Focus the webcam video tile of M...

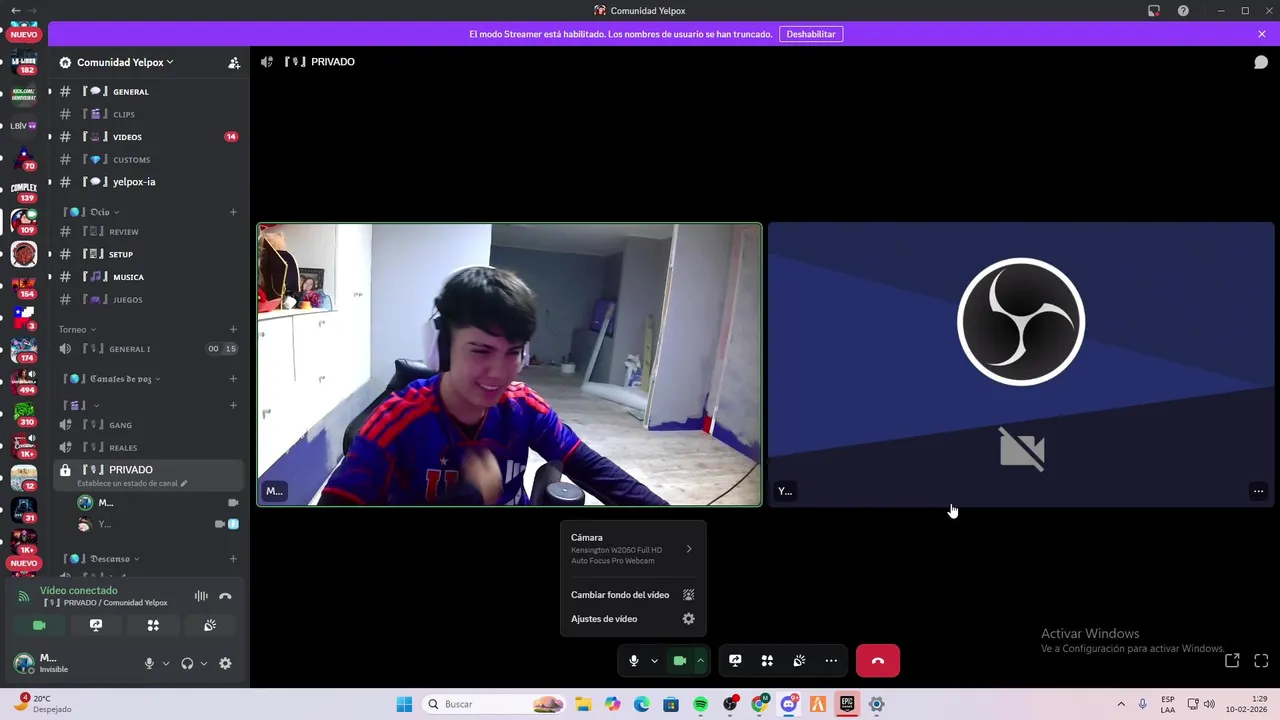pos(509,364)
